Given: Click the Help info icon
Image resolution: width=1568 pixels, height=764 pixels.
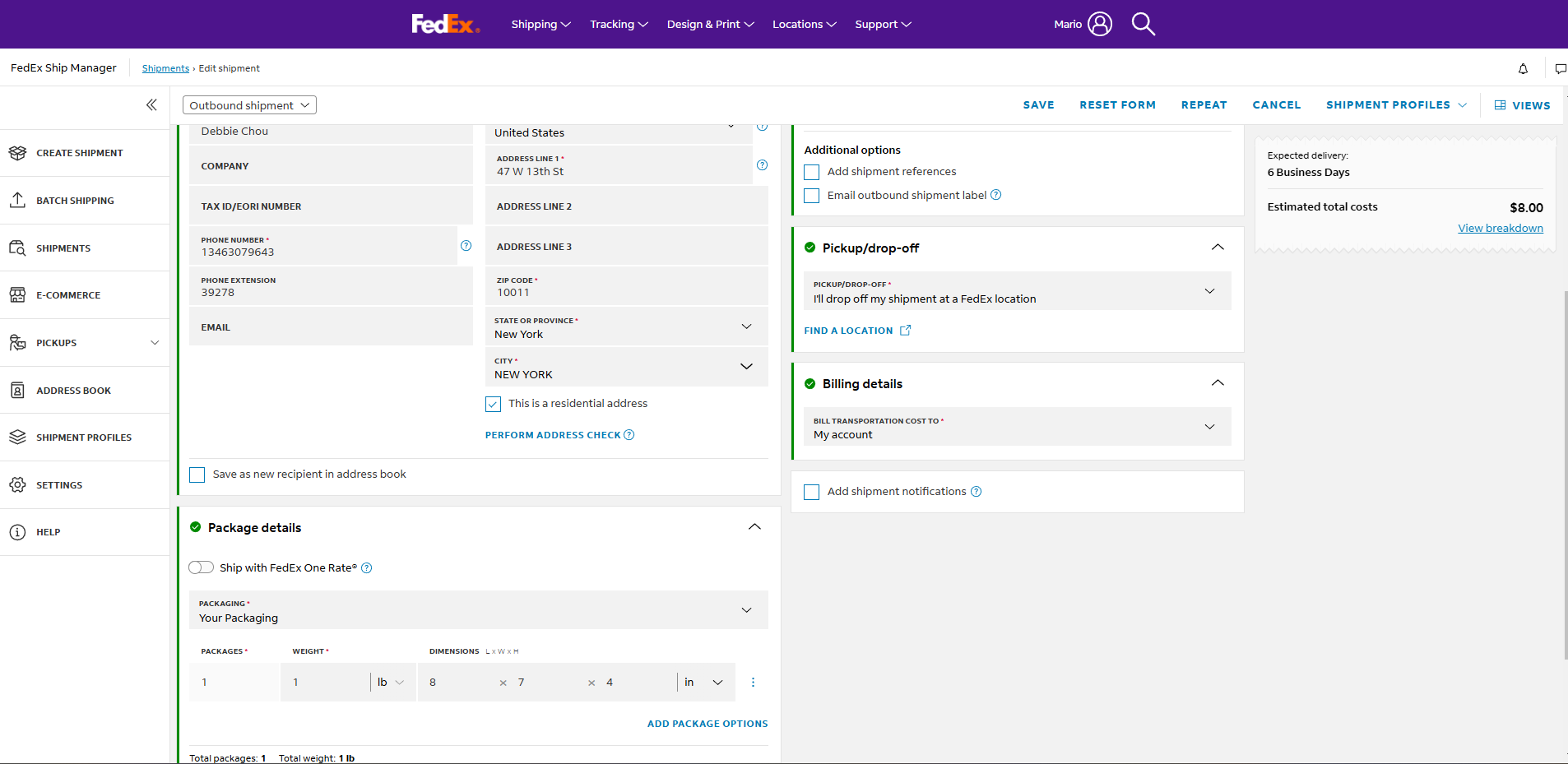Looking at the screenshot, I should coord(17,532).
